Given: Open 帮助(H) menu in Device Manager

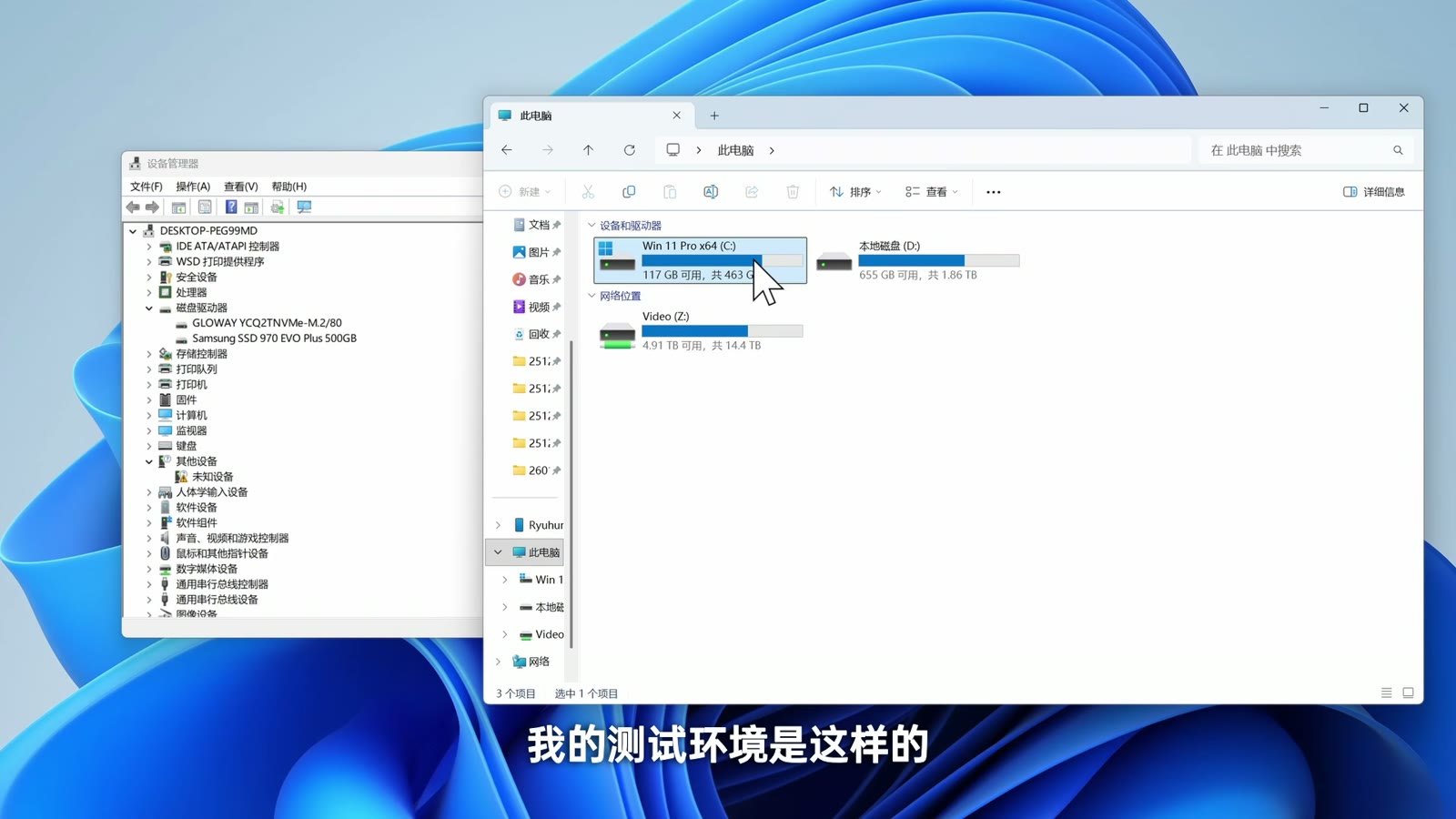Looking at the screenshot, I should coord(289,187).
